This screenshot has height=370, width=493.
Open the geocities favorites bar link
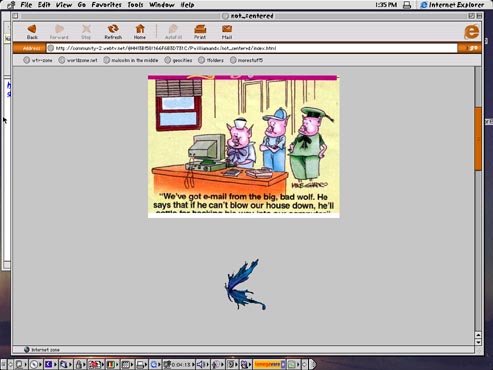click(x=178, y=60)
